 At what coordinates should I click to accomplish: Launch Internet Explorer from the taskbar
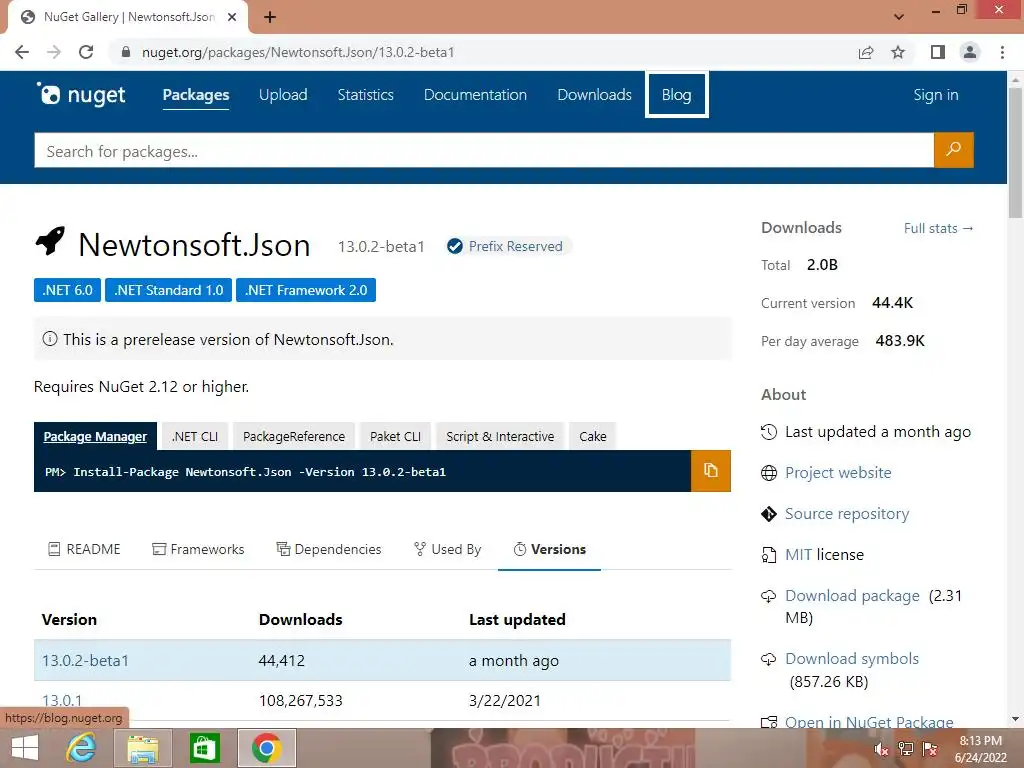coord(81,748)
